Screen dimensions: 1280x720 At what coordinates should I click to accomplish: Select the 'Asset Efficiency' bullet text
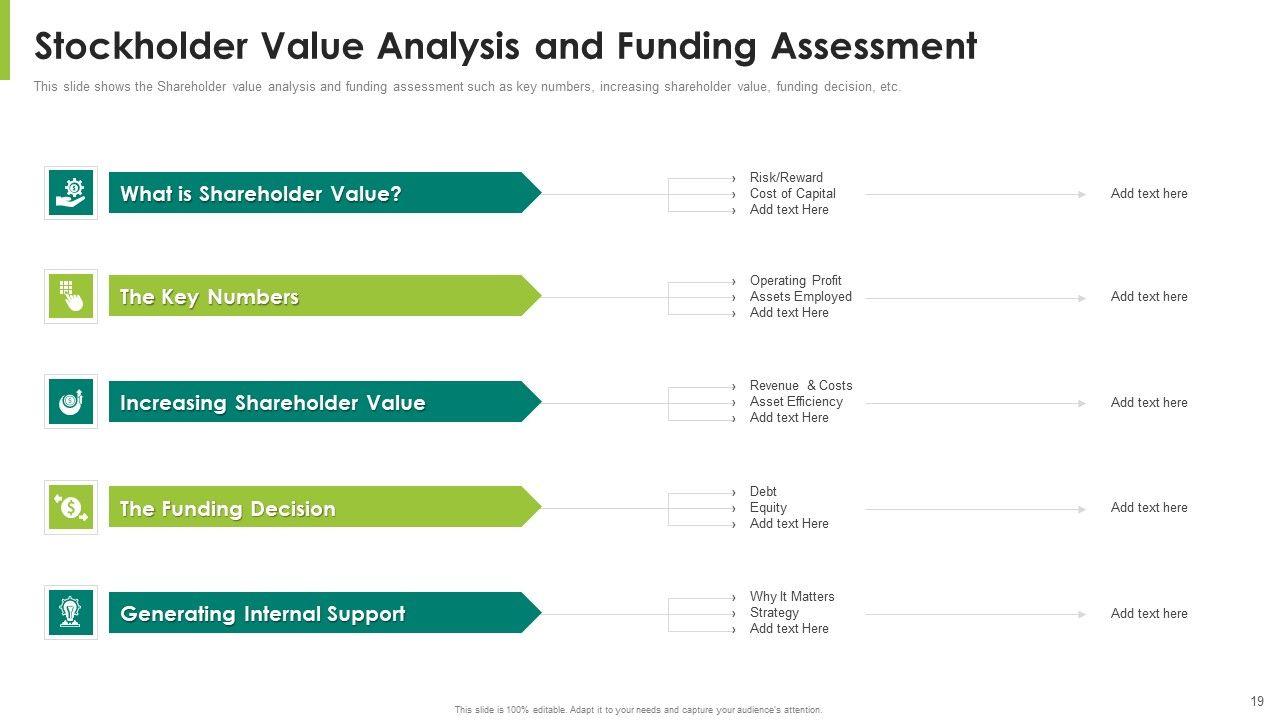(x=796, y=402)
